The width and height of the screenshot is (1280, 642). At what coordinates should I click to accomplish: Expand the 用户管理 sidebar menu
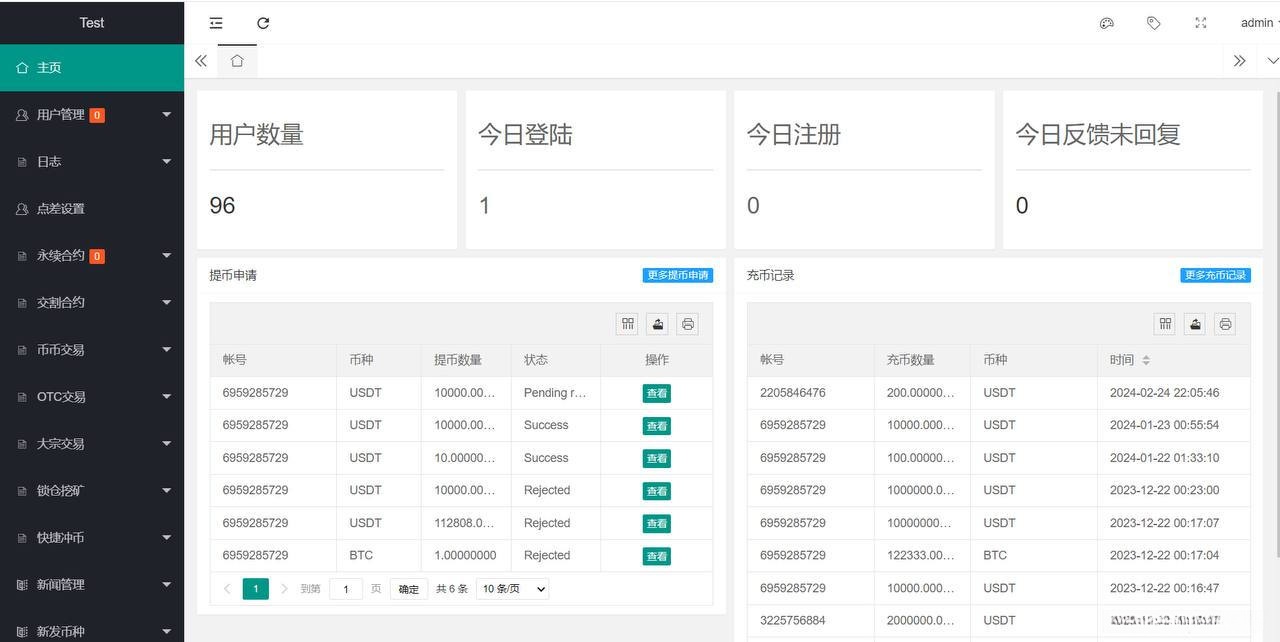92,115
